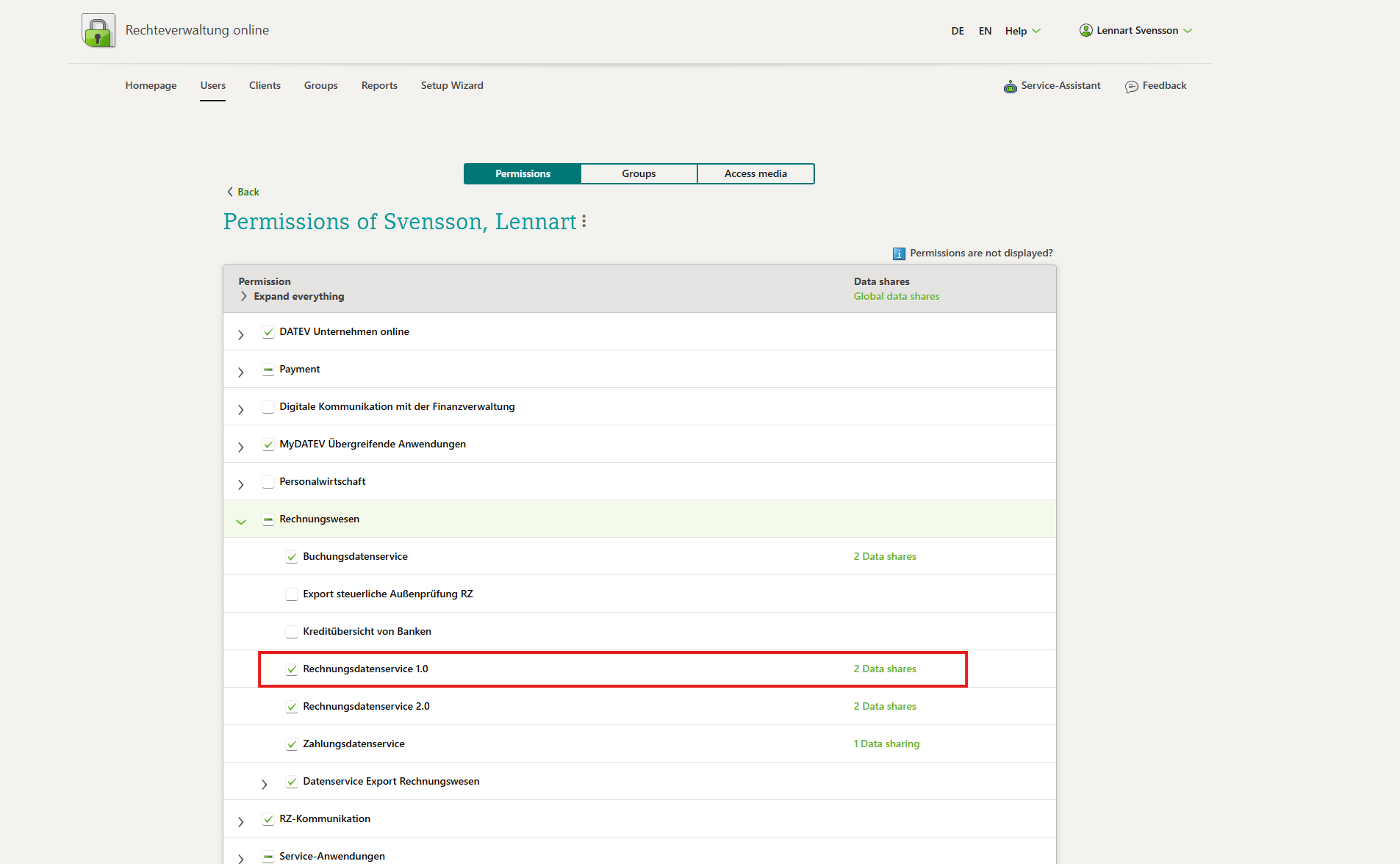This screenshot has width=1400, height=864.
Task: Click the blue info icon near Permissions hint
Action: pyautogui.click(x=899, y=253)
